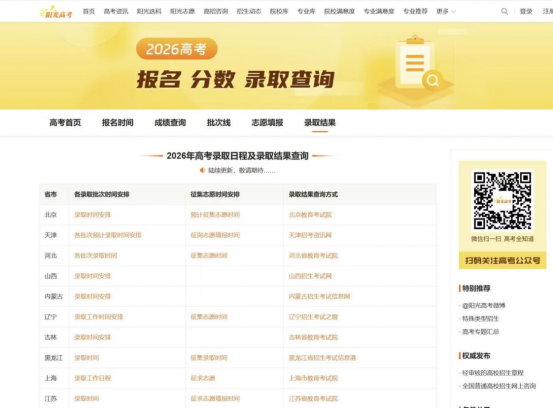Click the 录取结果查询方式 column header
Image resolution: width=553 pixels, height=409 pixels.
pyautogui.click(x=313, y=194)
